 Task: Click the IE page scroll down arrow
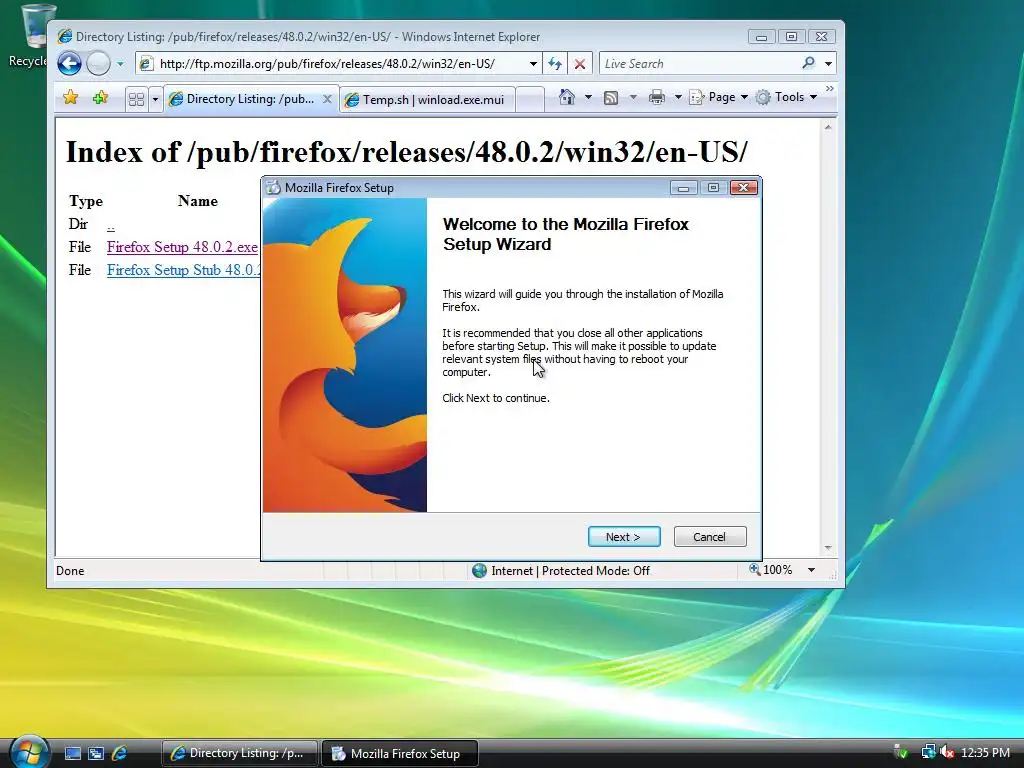[x=828, y=548]
